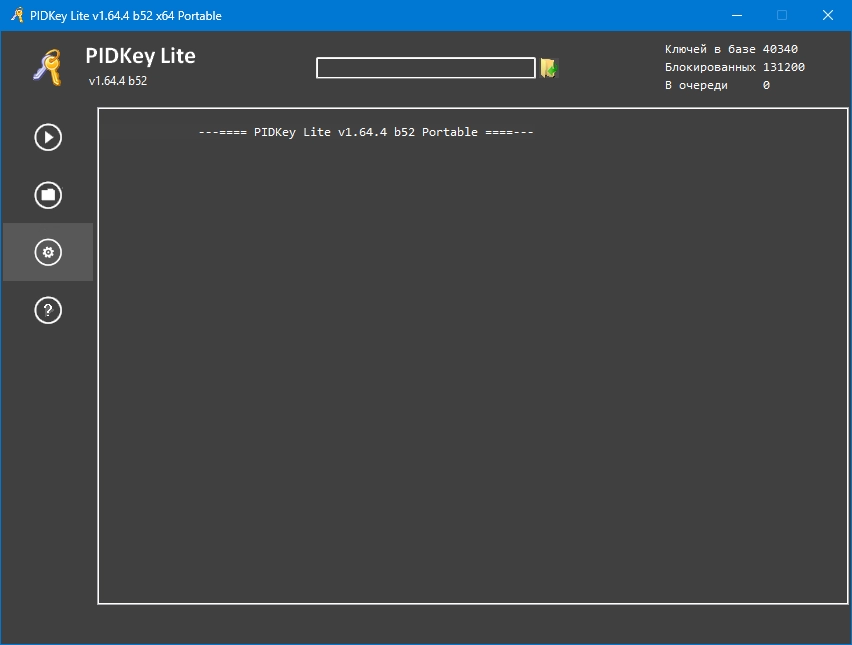Minimize the PIDKey Lite window

[x=737, y=15]
